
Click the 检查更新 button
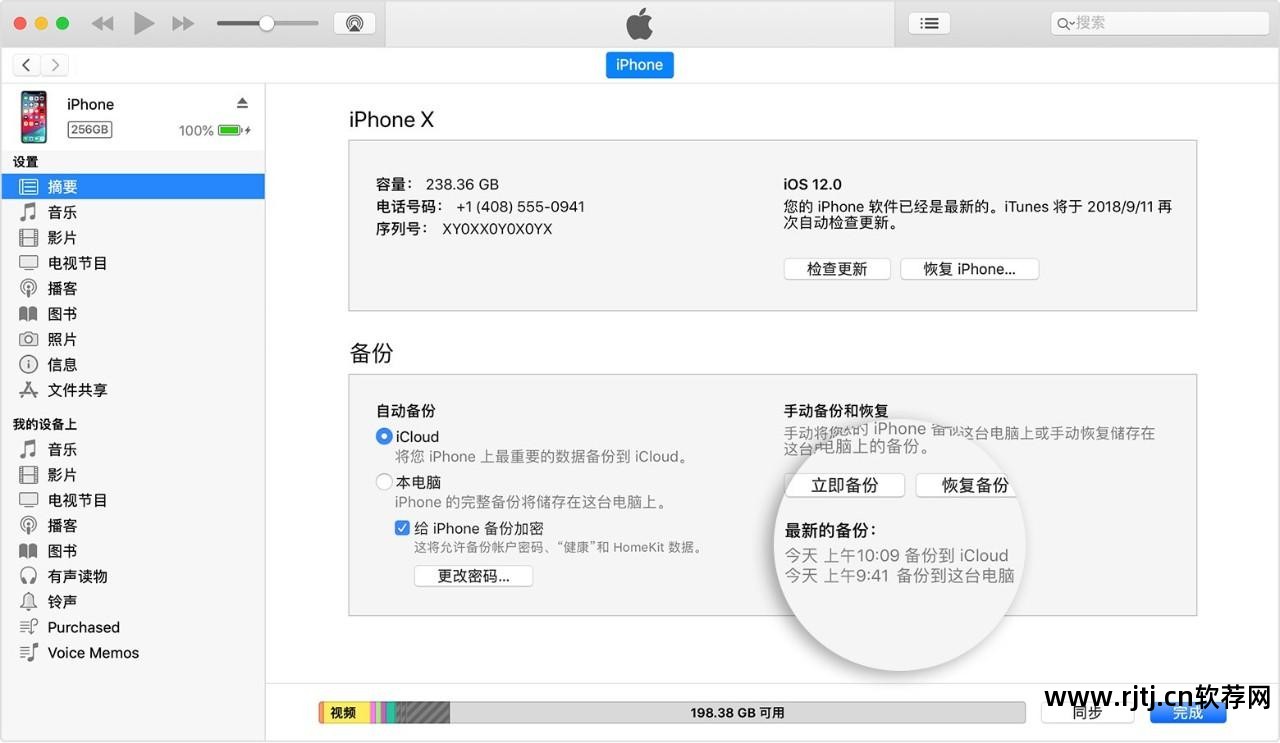pos(837,269)
